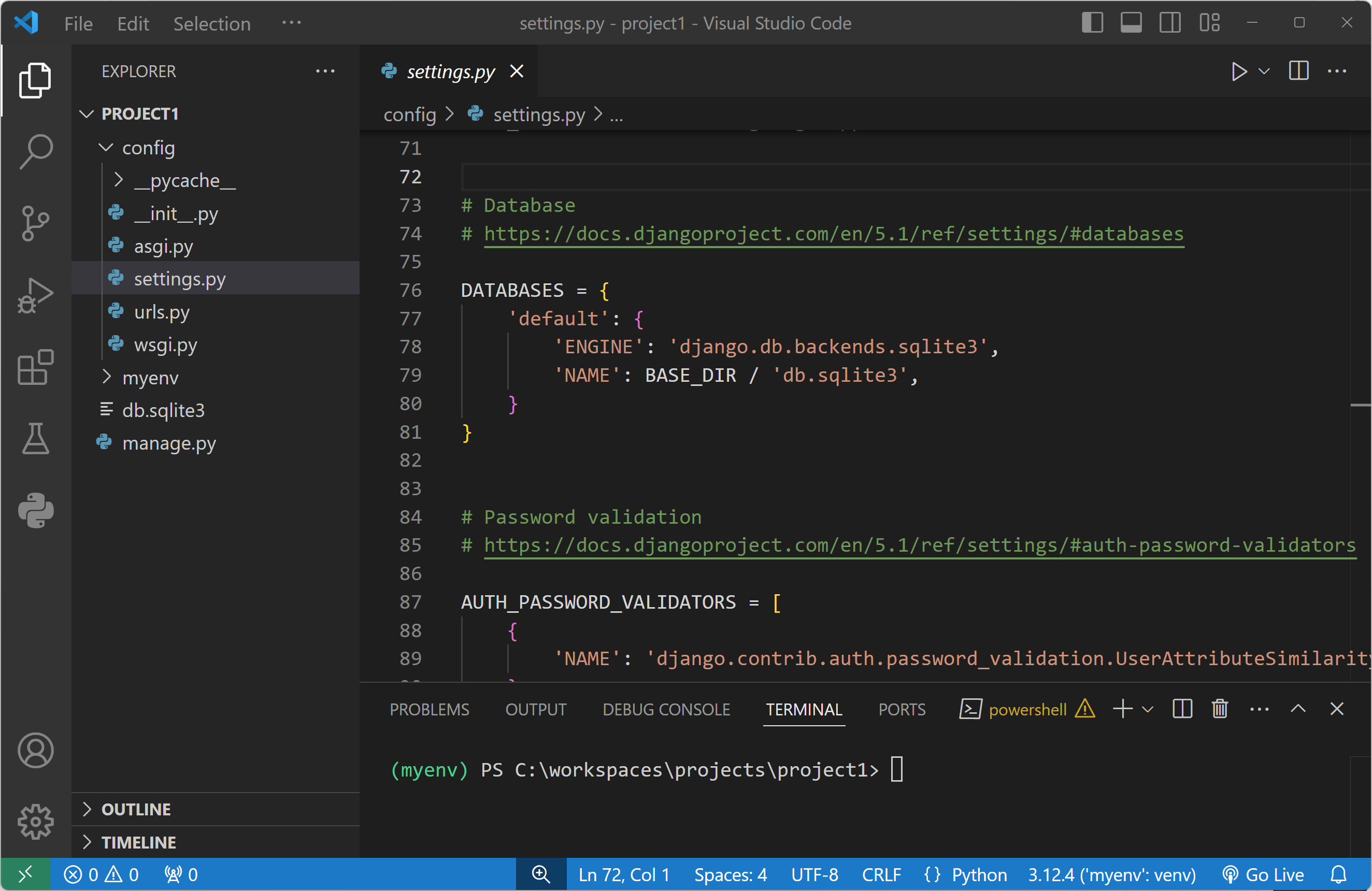Open manage.py in Explorer

[x=169, y=443]
